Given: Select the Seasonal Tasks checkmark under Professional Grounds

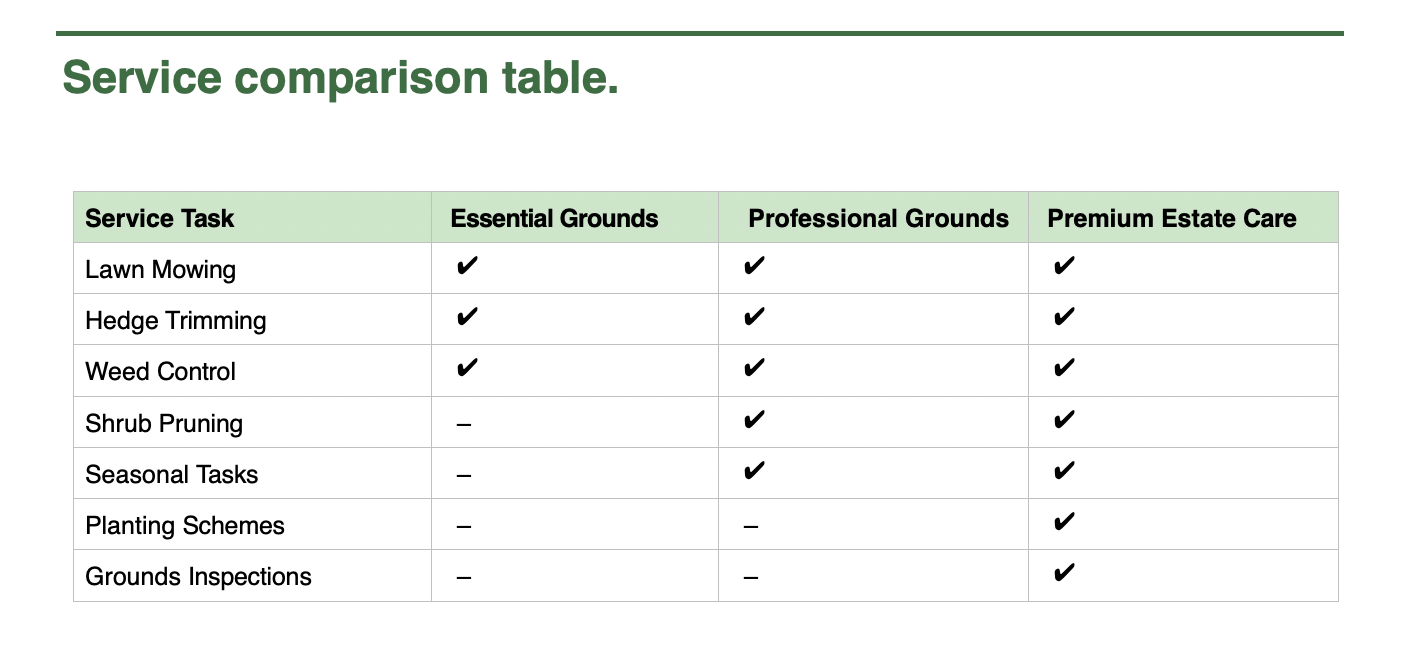Looking at the screenshot, I should (x=755, y=471).
